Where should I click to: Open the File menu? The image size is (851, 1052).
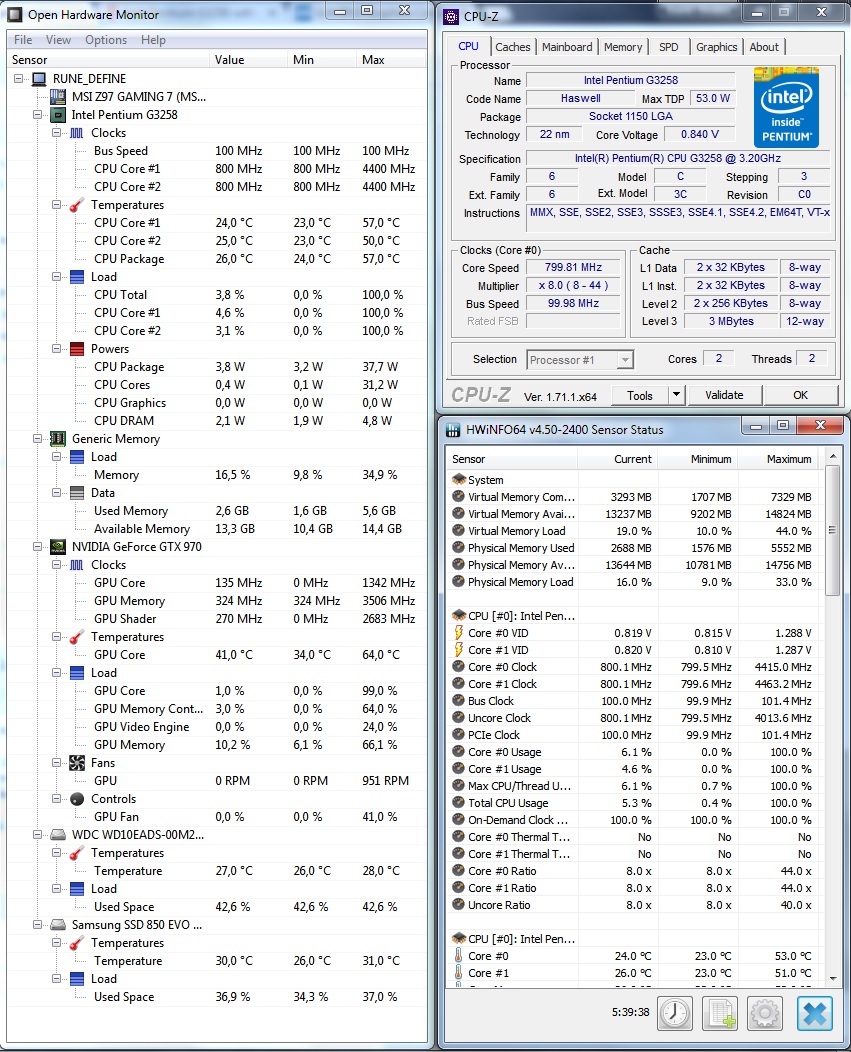[23, 40]
